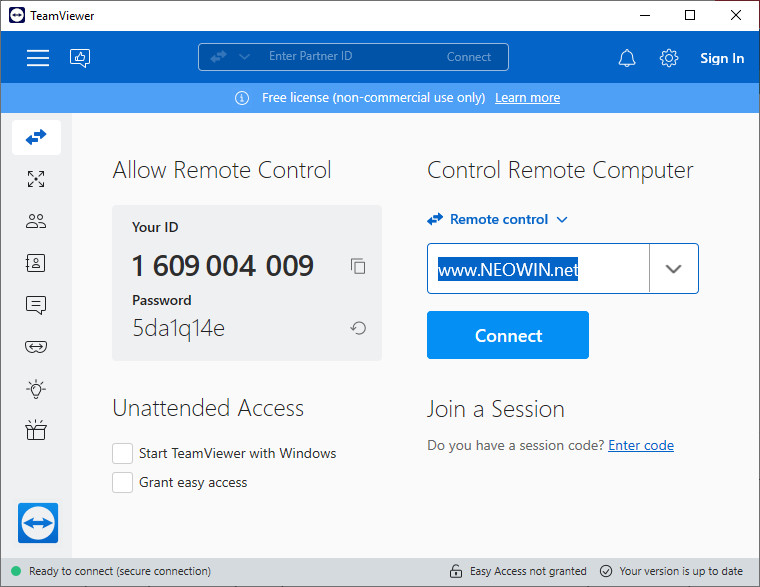This screenshot has height=587, width=760.
Task: Click the blue Connect button
Action: click(507, 335)
